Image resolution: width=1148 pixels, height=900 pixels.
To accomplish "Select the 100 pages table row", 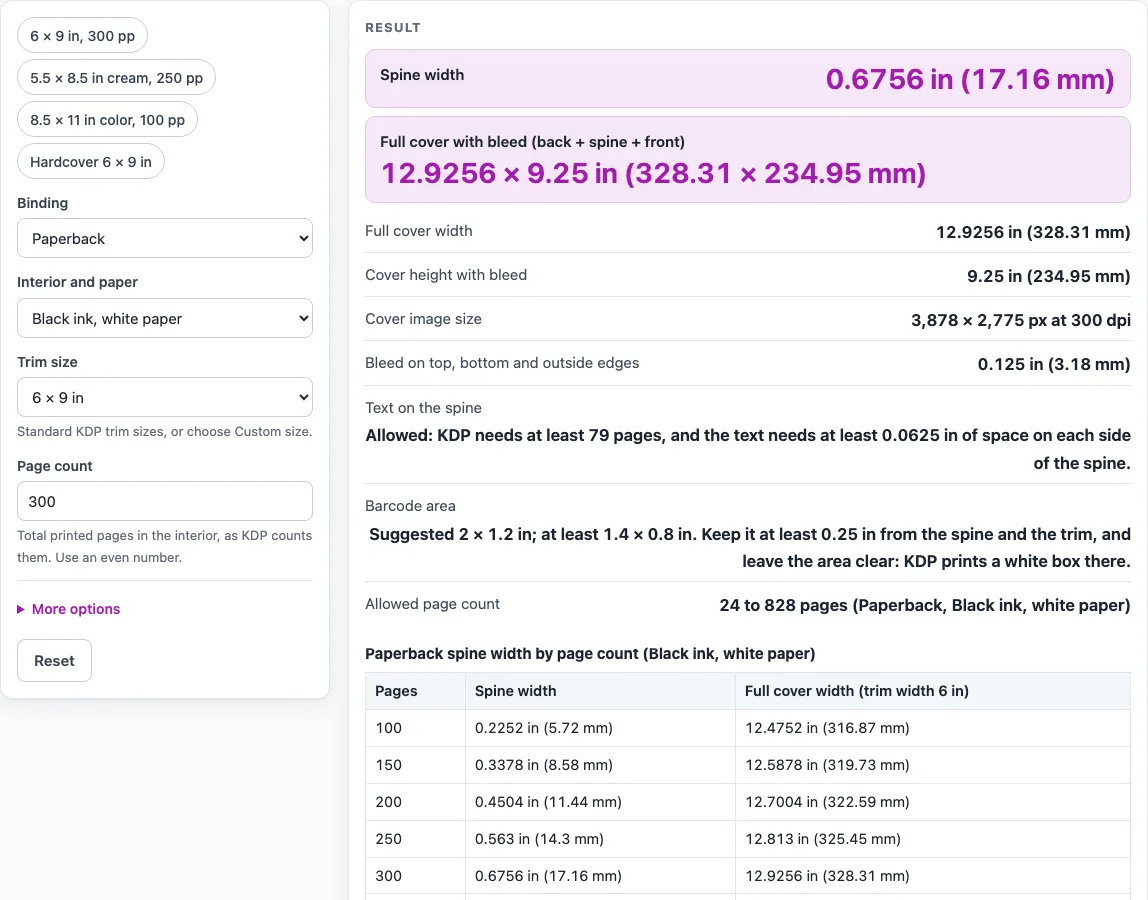I will (x=748, y=728).
